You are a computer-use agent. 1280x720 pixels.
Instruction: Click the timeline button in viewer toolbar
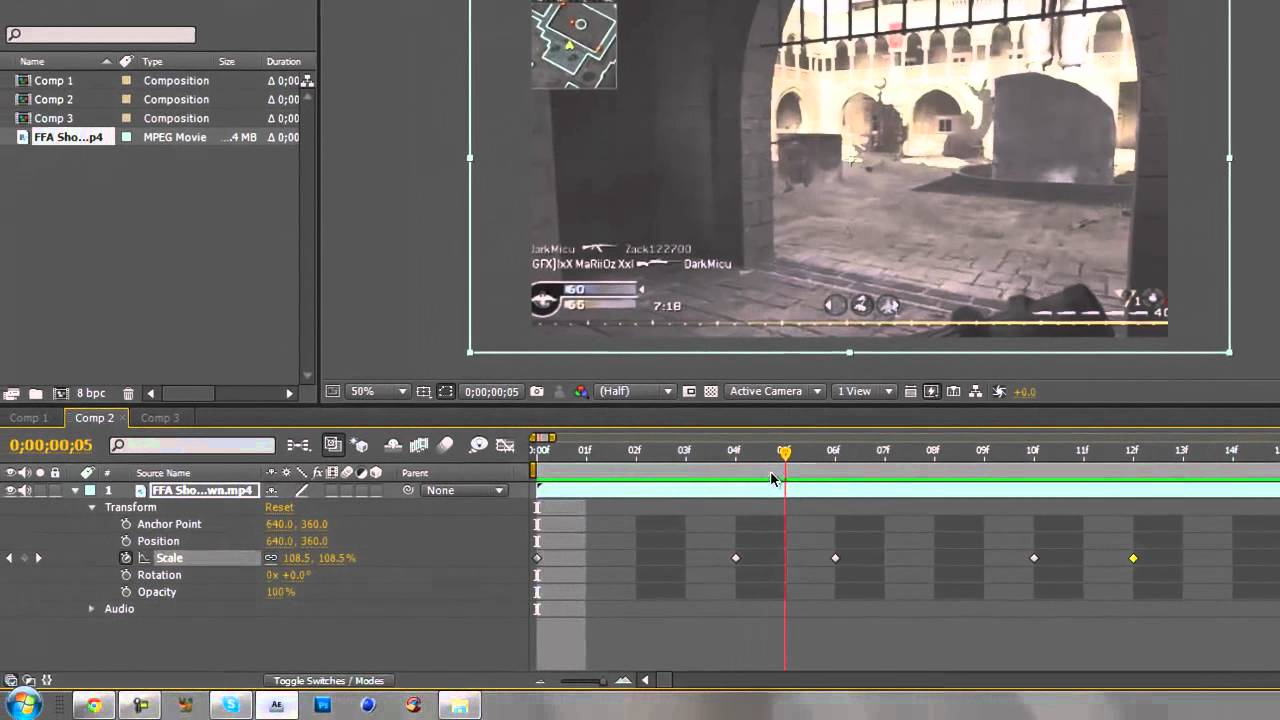tap(954, 391)
